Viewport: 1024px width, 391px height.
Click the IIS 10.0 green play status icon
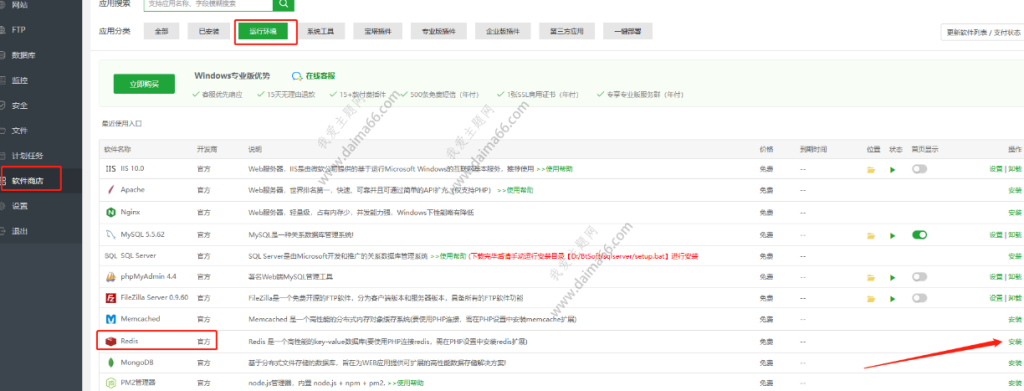893,169
